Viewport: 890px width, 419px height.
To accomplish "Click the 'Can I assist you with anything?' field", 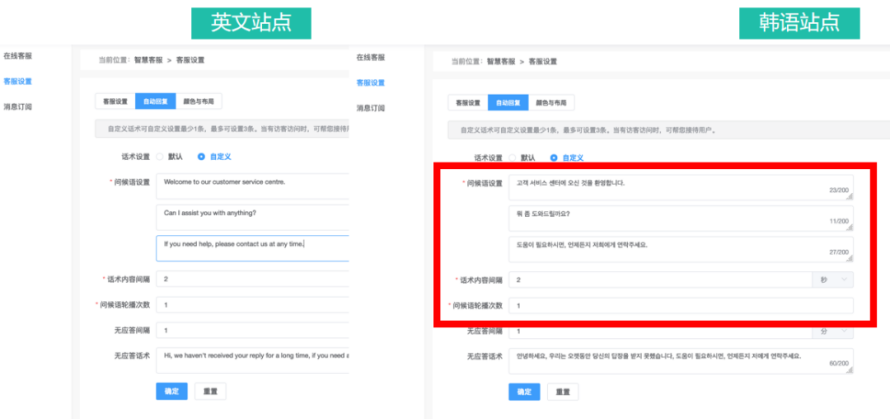I will coord(253,217).
